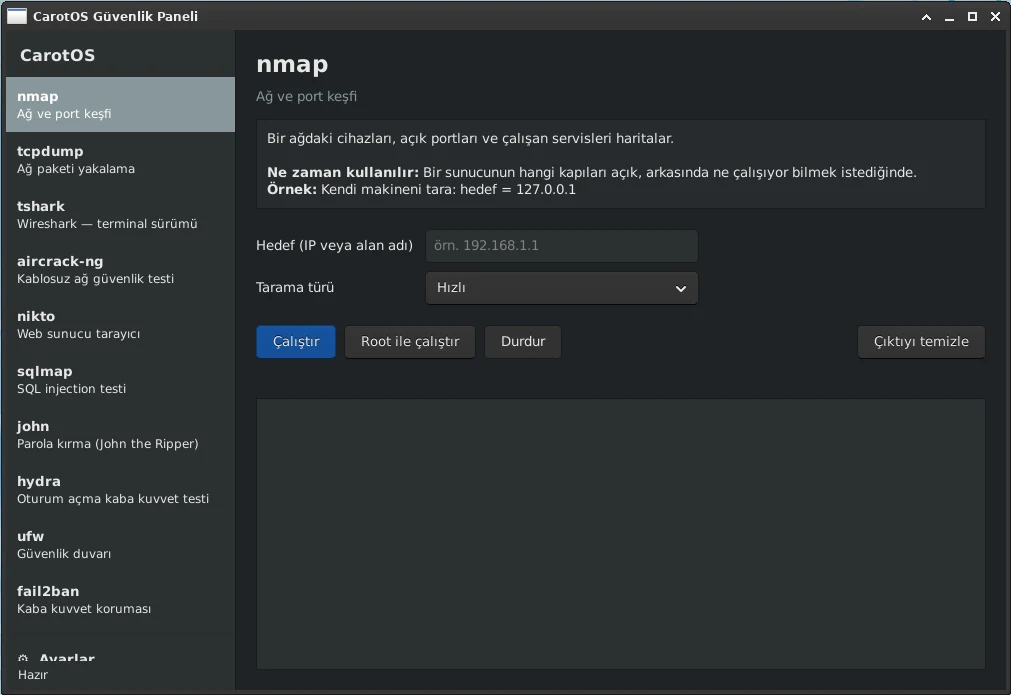The height and width of the screenshot is (695, 1011).
Task: Select fail2ban brute force protection
Action: (x=120, y=600)
